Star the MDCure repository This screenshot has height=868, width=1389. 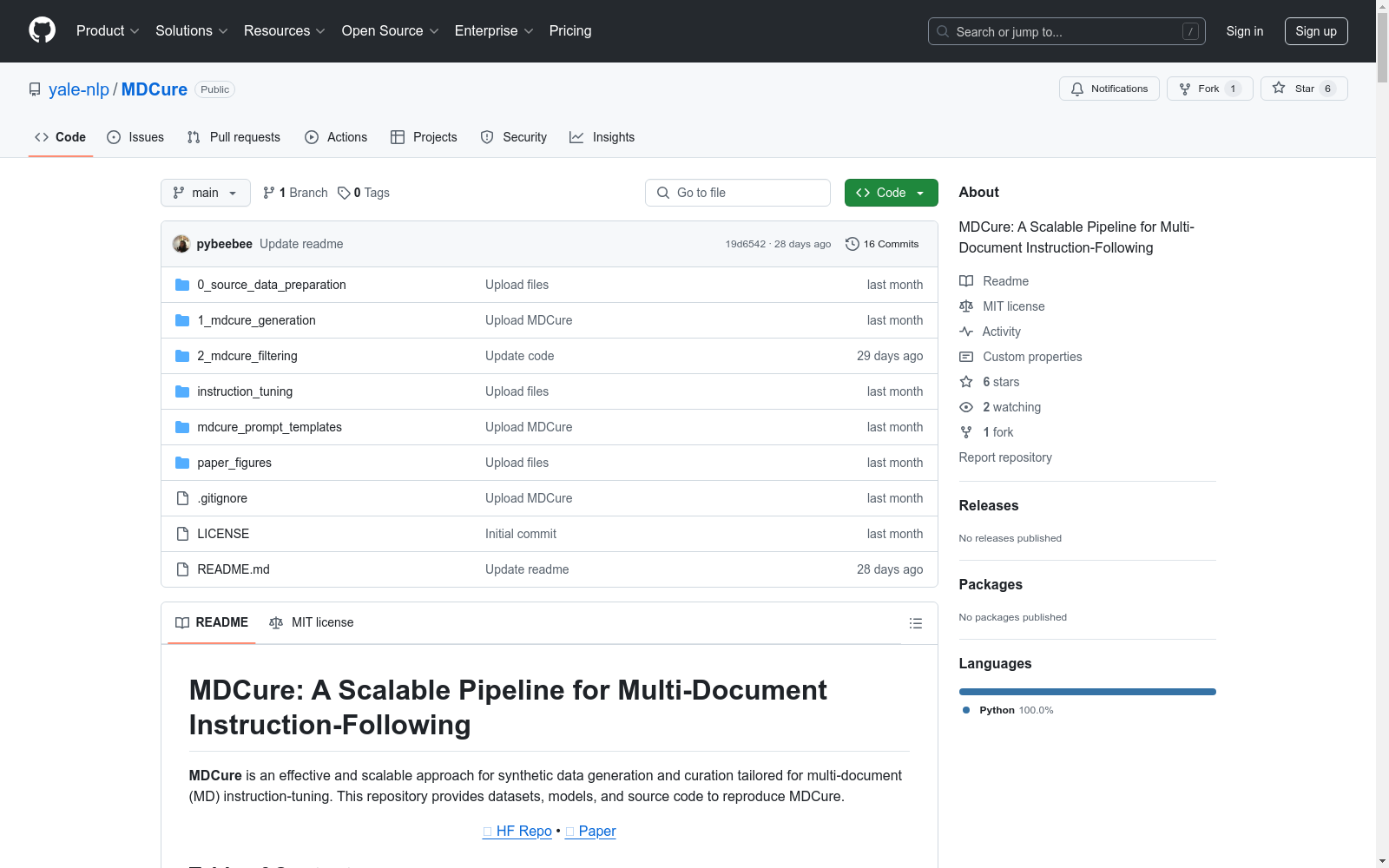pos(1304,89)
